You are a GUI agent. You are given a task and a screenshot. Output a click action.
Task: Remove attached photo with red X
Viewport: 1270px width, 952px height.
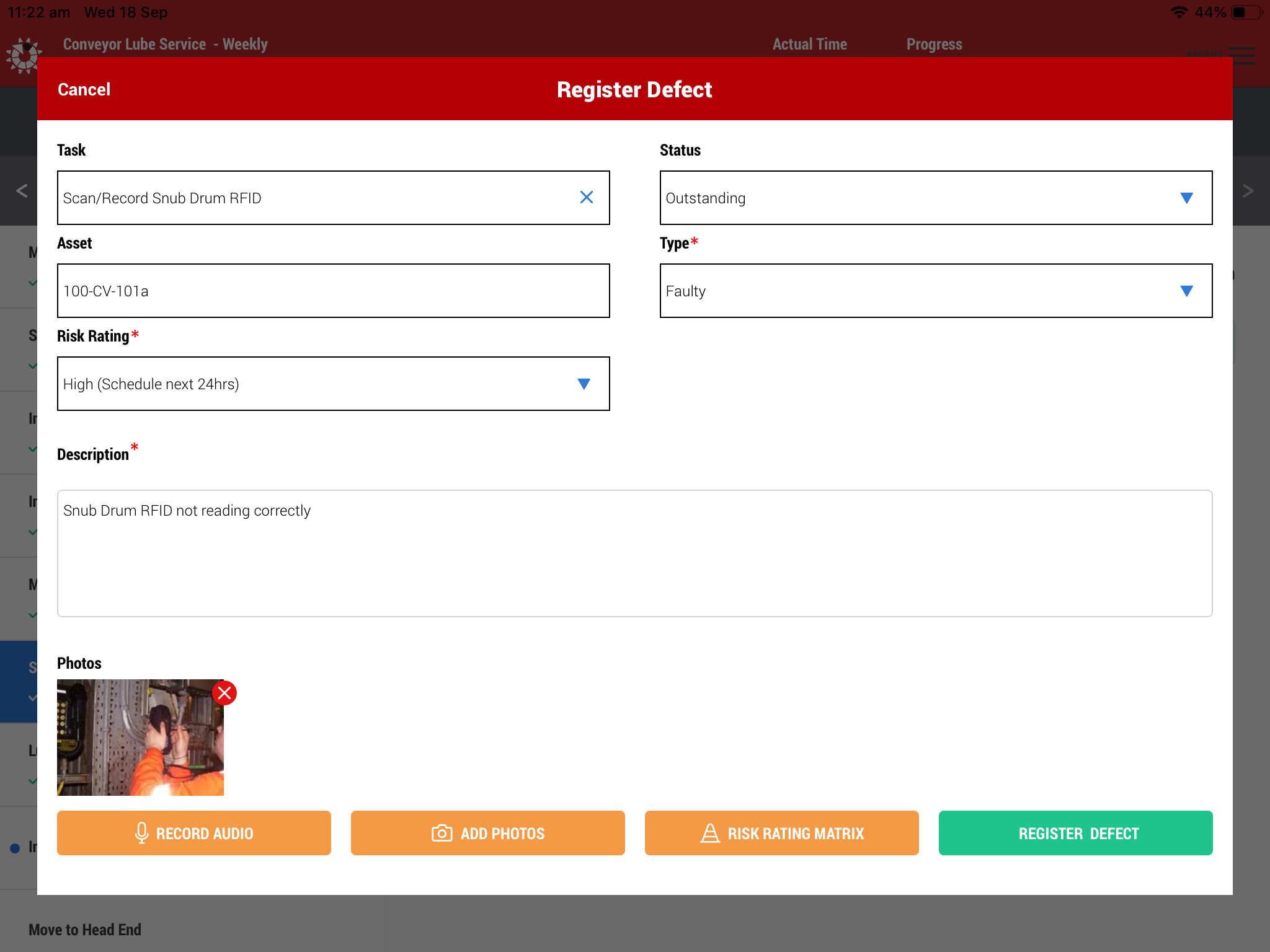click(224, 693)
